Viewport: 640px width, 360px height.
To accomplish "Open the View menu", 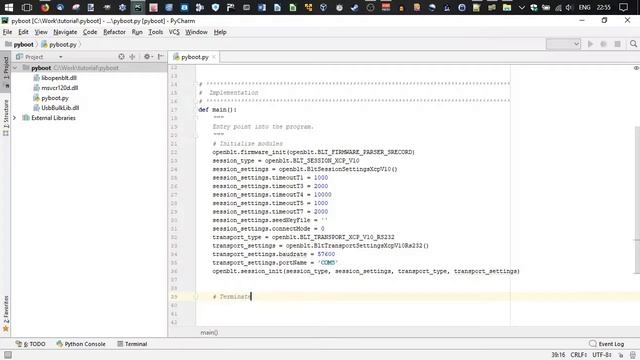I will pyautogui.click(x=41, y=32).
